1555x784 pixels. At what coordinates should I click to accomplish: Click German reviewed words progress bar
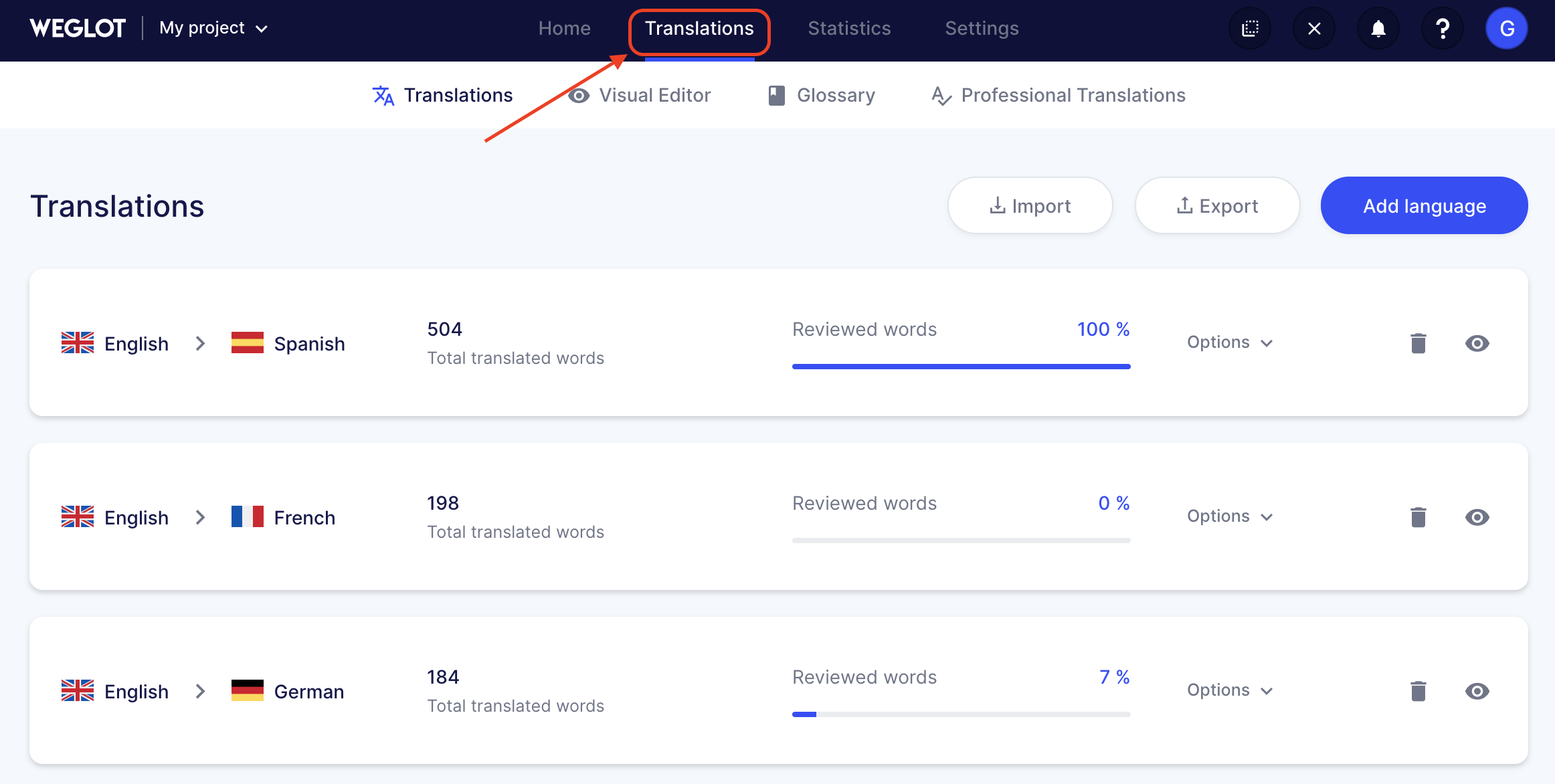click(x=961, y=714)
